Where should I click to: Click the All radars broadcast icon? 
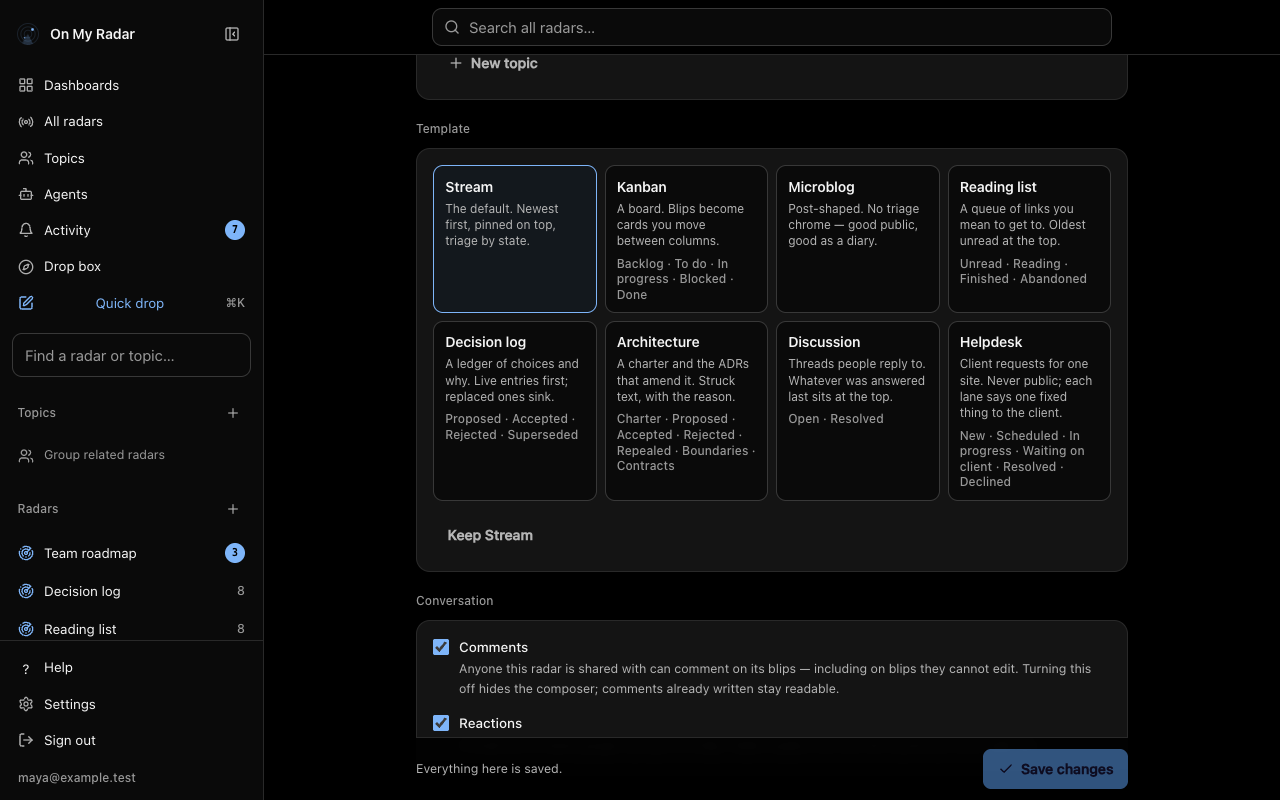point(26,121)
